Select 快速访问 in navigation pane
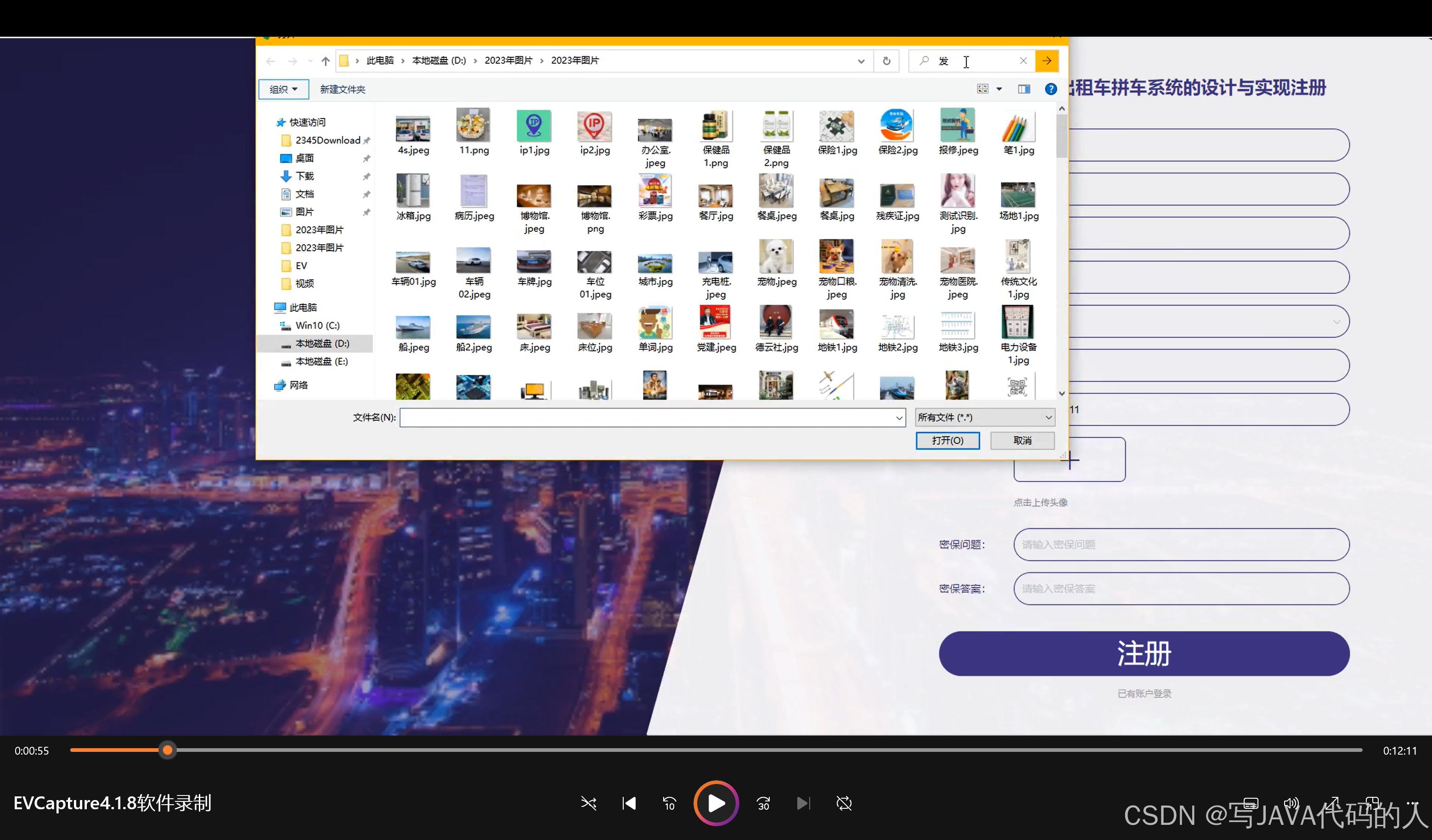The image size is (1432, 840). (307, 122)
